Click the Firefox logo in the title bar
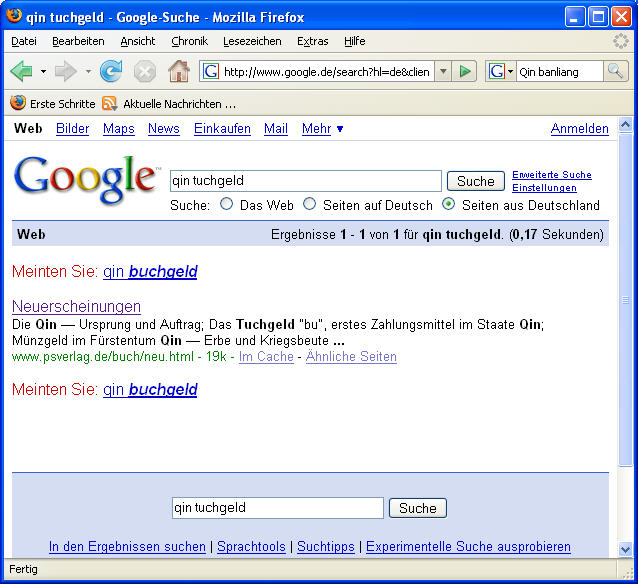This screenshot has width=638, height=584. [x=14, y=16]
